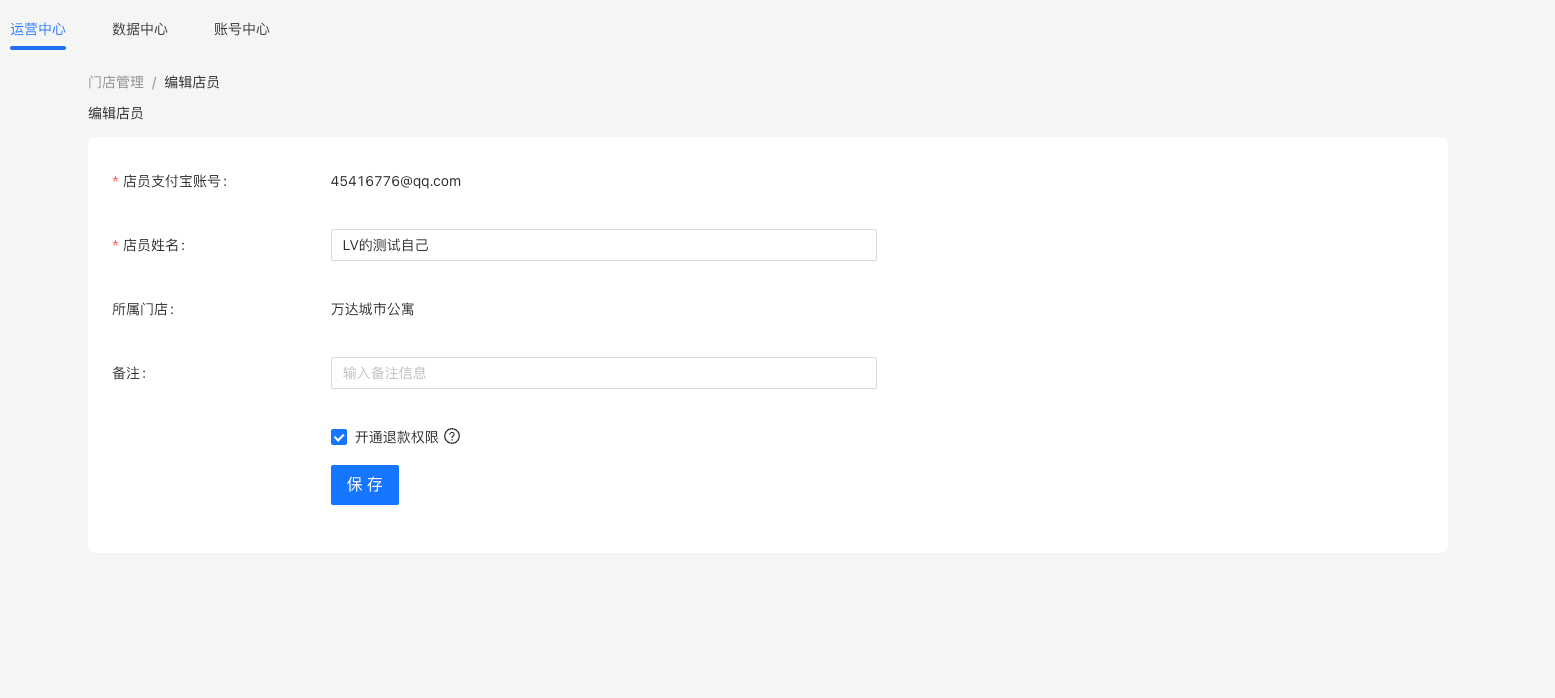Click the slash separator in the breadcrumb
Screen dimensions: 1555x698
click(154, 83)
